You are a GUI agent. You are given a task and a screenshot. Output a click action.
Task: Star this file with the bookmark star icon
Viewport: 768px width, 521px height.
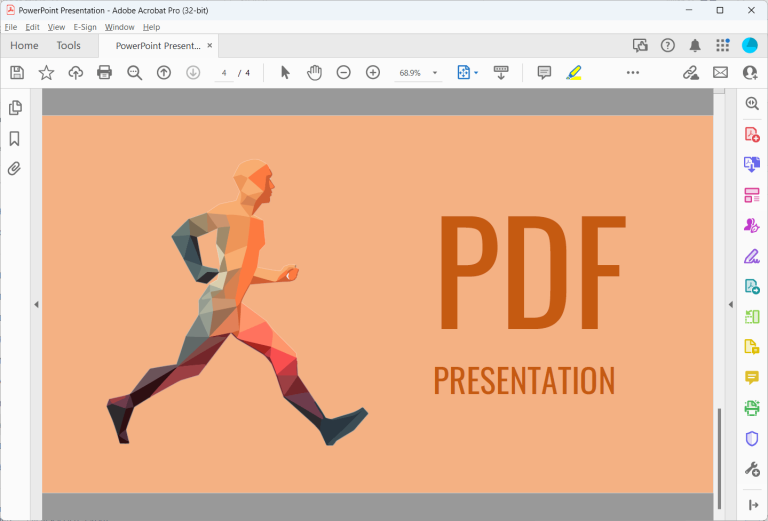click(x=46, y=72)
